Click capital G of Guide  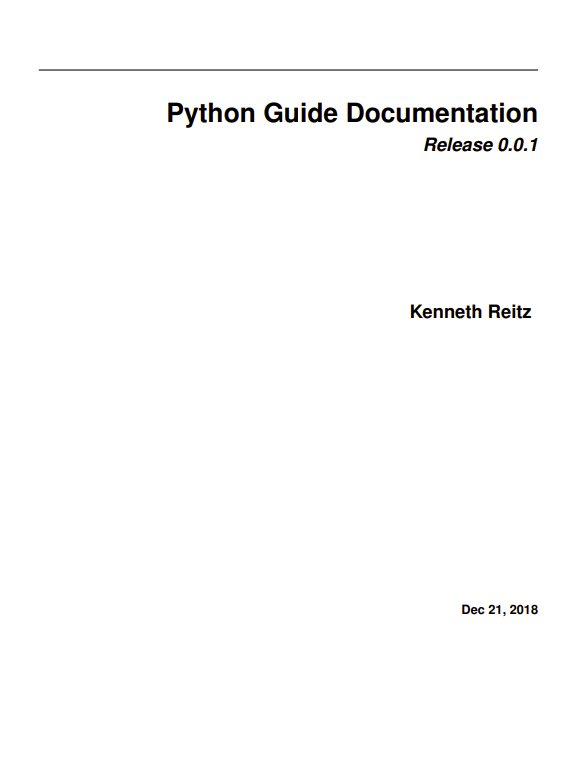point(273,113)
